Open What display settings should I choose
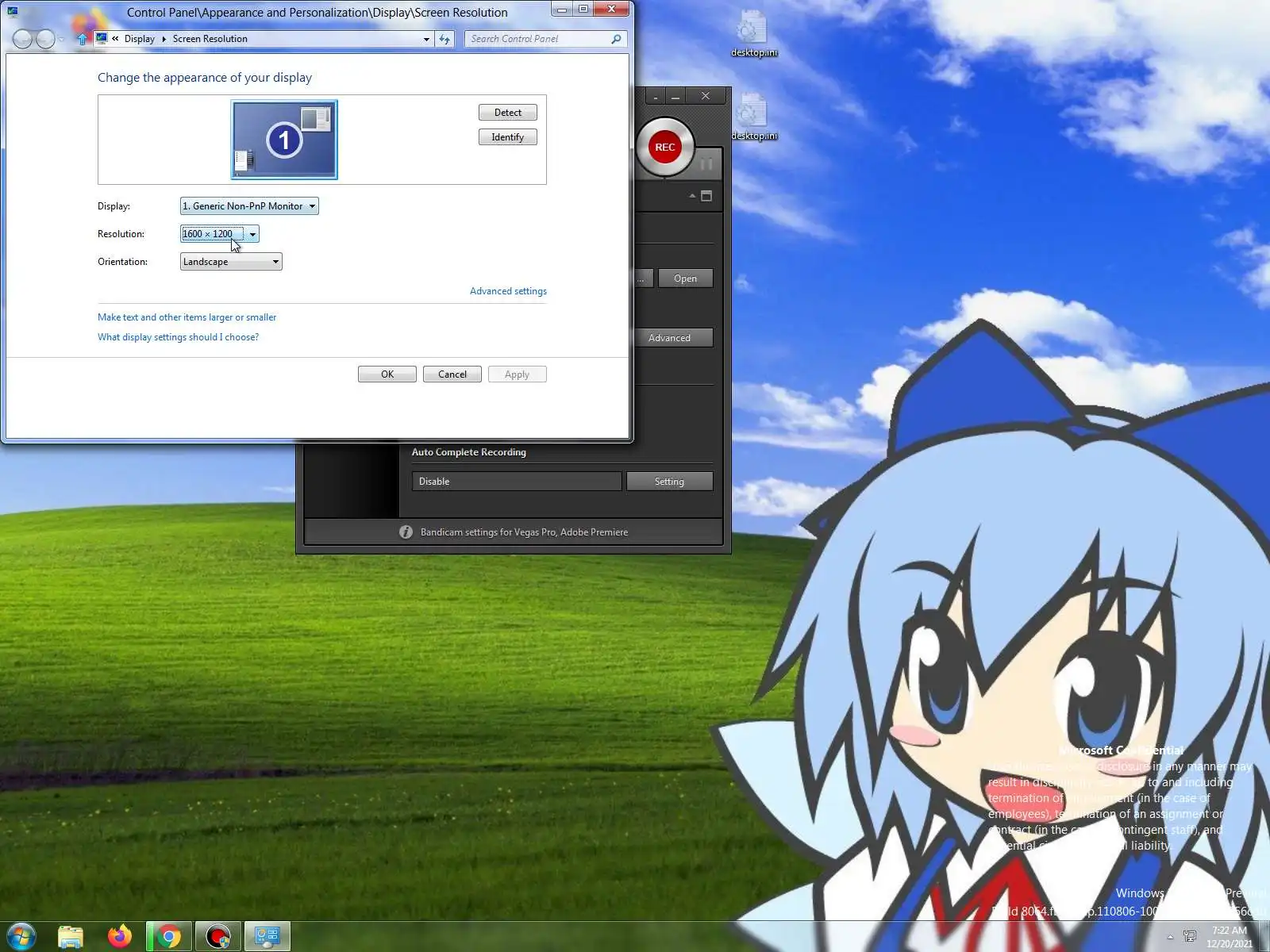The width and height of the screenshot is (1270, 952). (x=178, y=337)
